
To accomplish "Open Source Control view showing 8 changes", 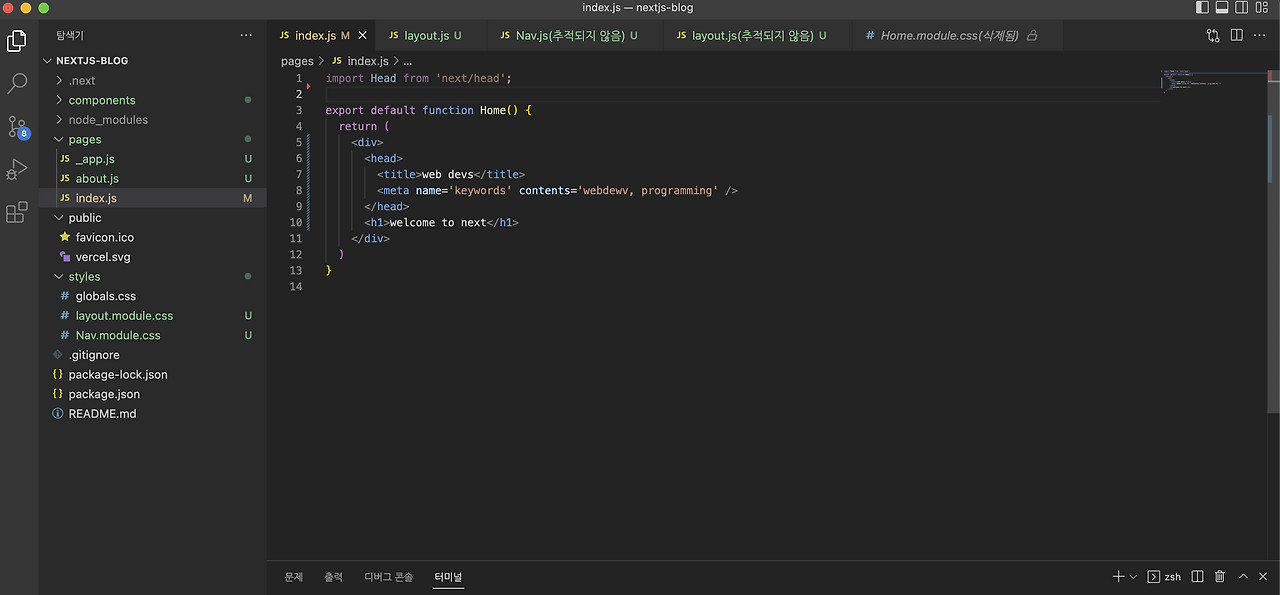I will click(x=16, y=125).
